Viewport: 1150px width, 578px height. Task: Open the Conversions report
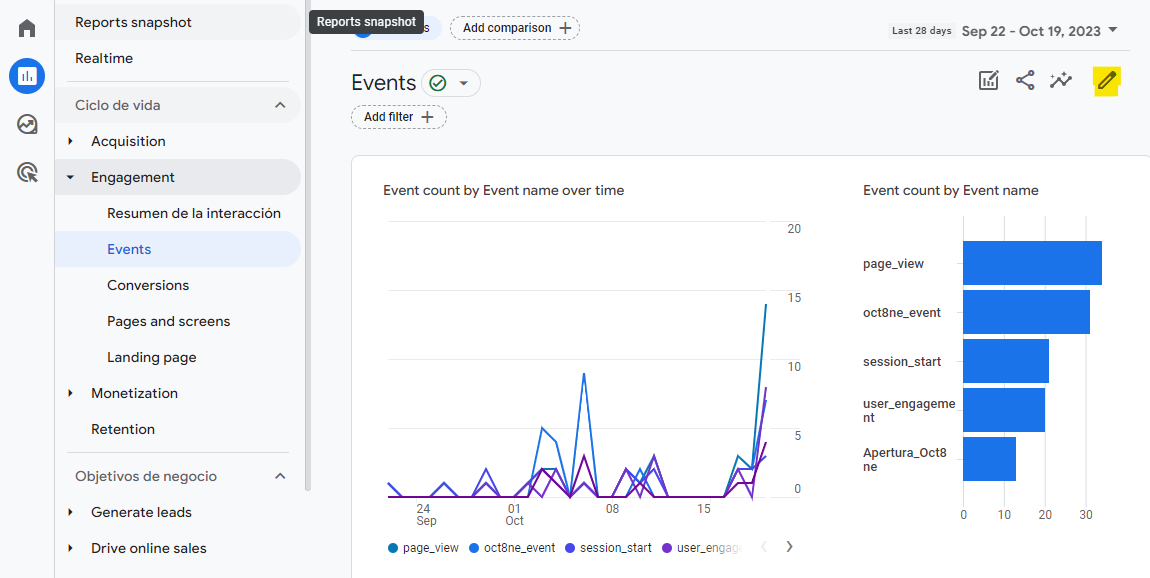click(x=148, y=285)
